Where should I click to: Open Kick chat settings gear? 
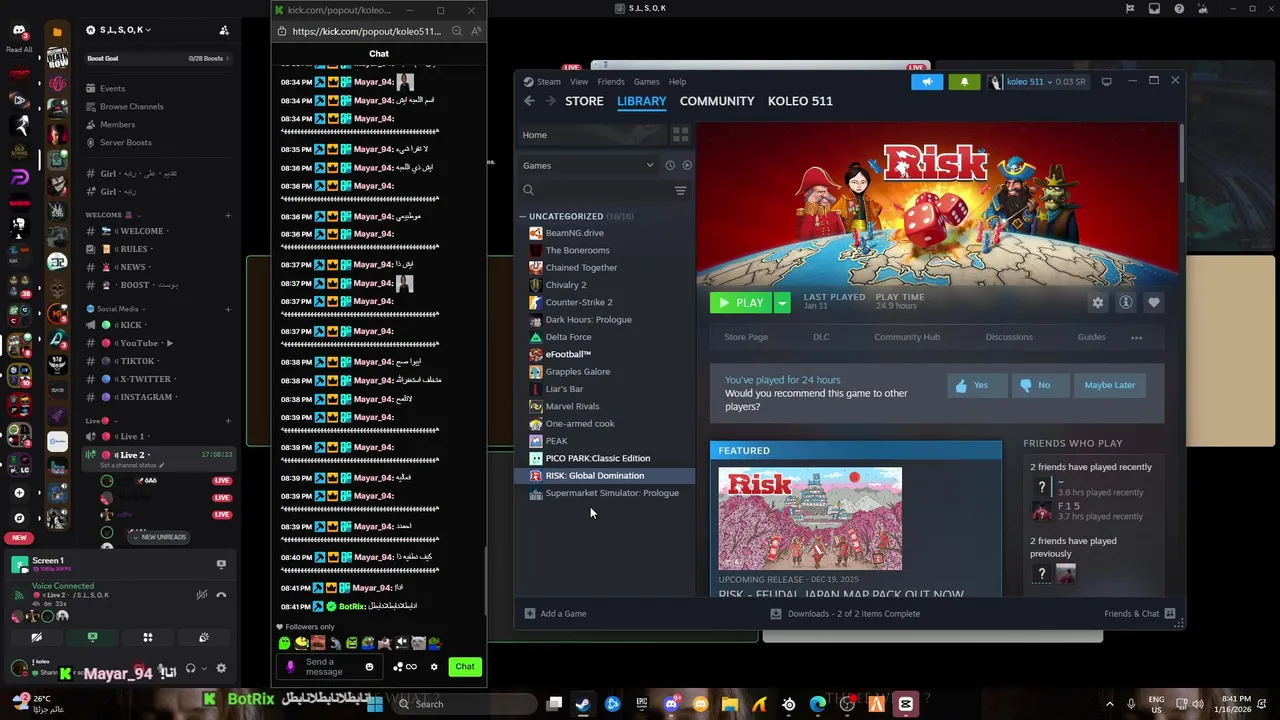point(434,667)
